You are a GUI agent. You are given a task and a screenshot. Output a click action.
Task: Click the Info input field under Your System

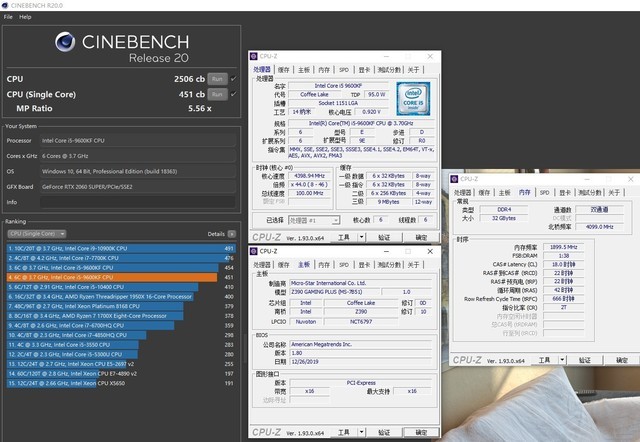pos(138,202)
